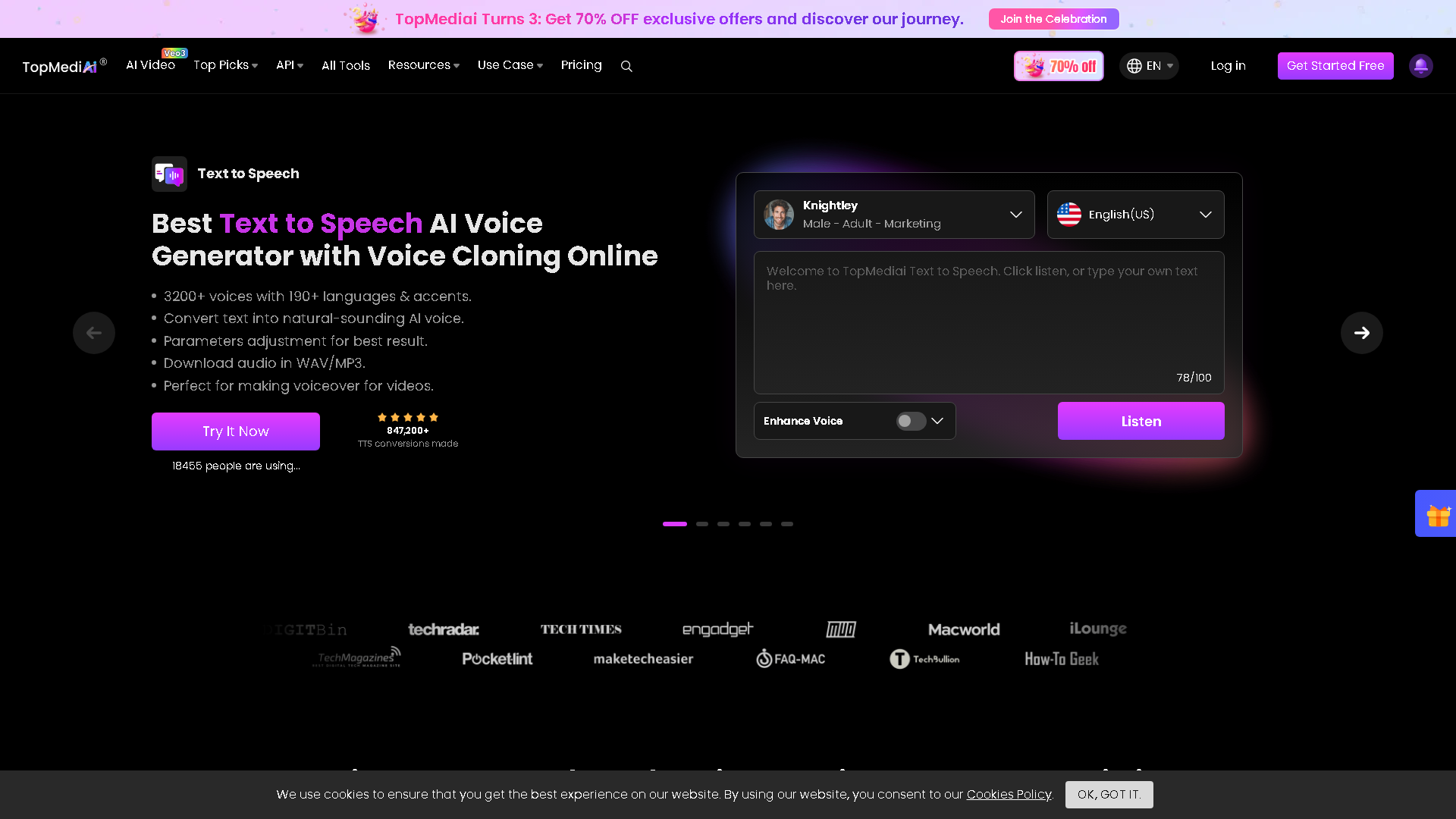Select the first carousel indicator

coord(675,524)
